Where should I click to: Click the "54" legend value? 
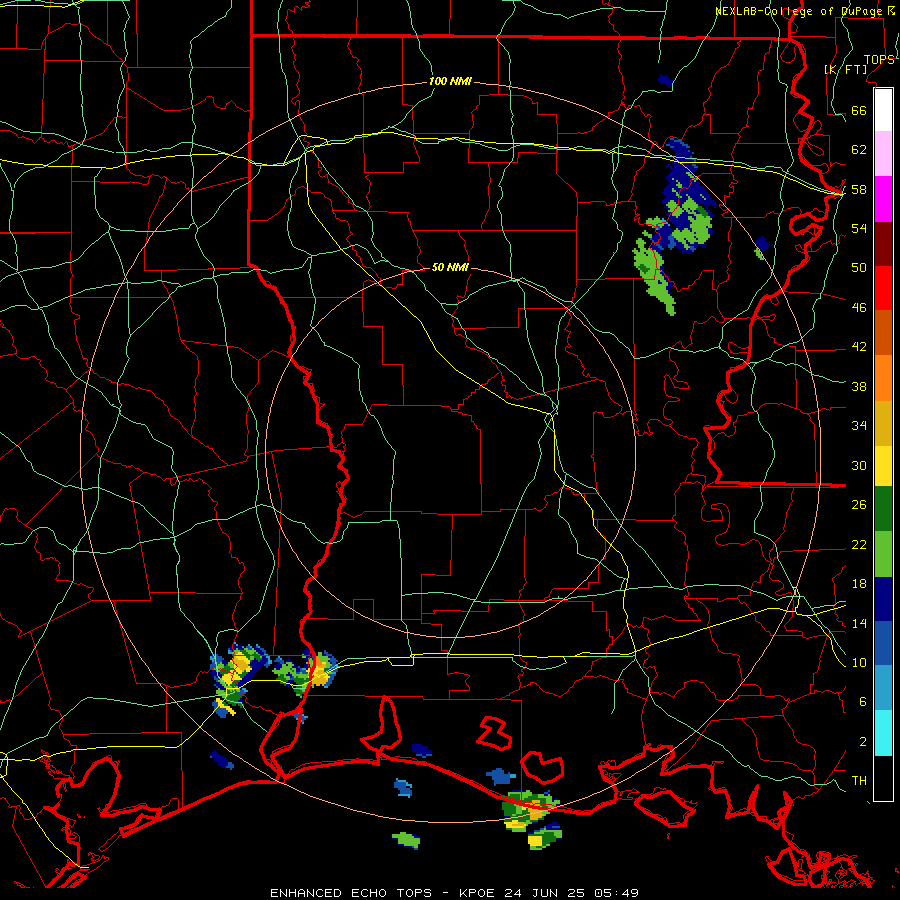point(859,228)
